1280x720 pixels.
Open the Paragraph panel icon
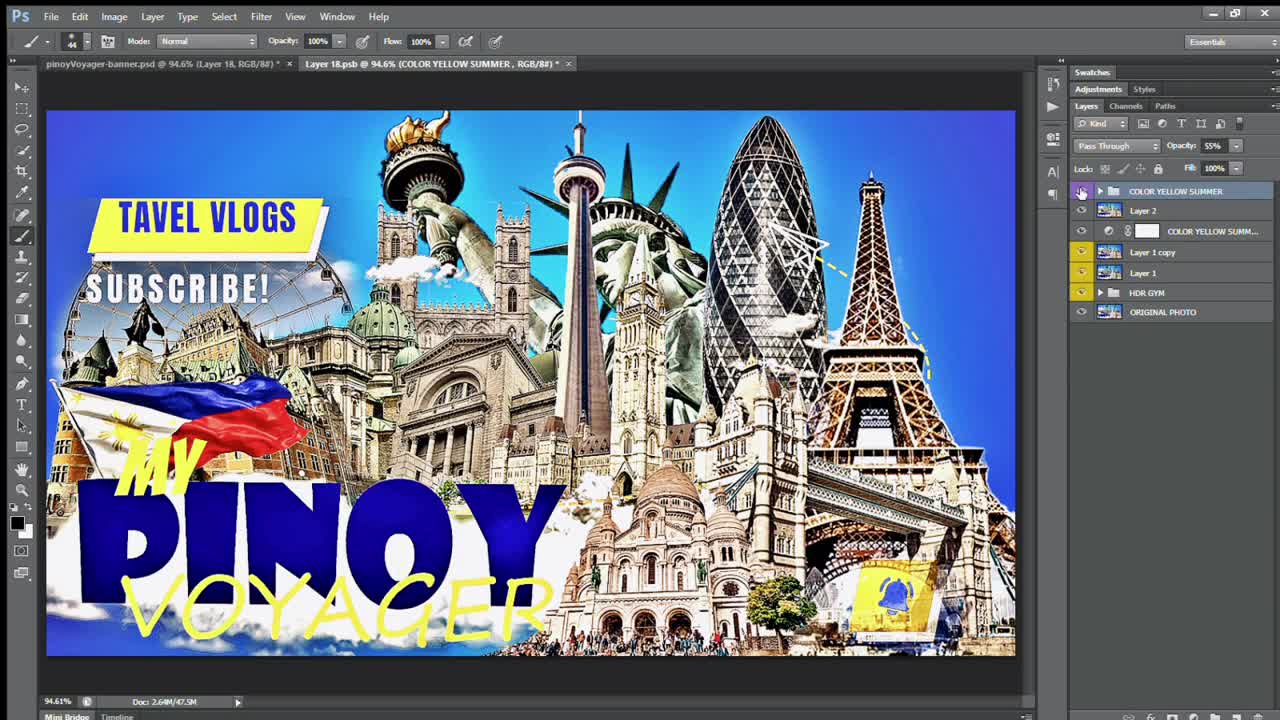[1053, 194]
